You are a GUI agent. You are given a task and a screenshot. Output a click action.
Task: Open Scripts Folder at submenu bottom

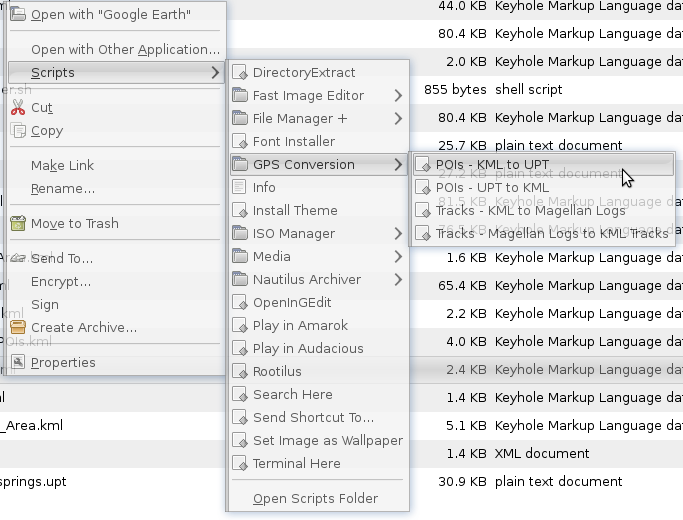pyautogui.click(x=318, y=498)
